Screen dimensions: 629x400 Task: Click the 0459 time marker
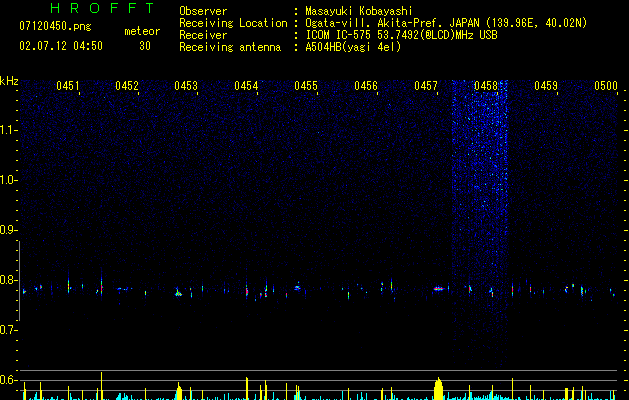(x=546, y=85)
